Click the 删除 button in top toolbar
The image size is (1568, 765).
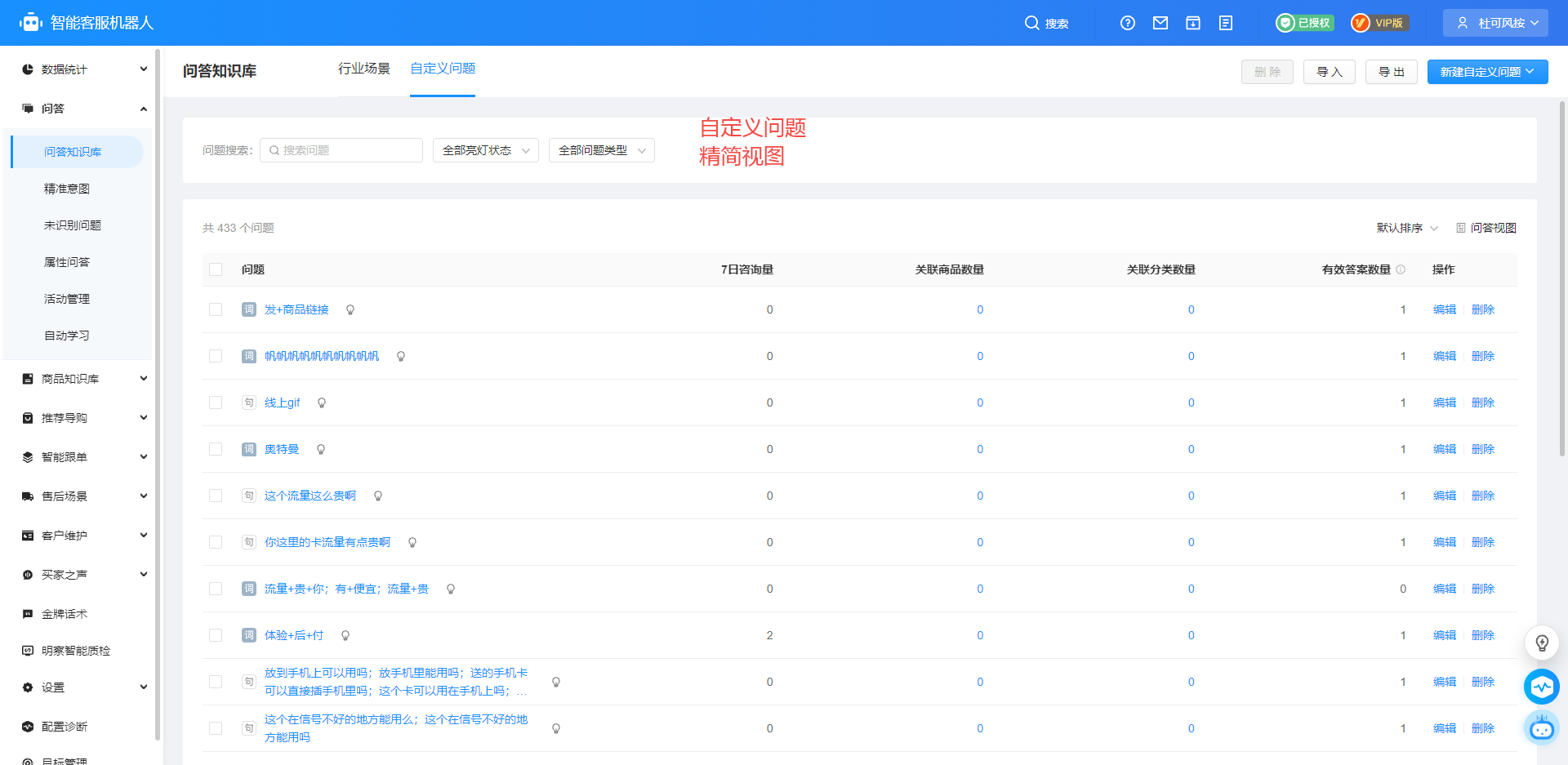pyautogui.click(x=1267, y=72)
